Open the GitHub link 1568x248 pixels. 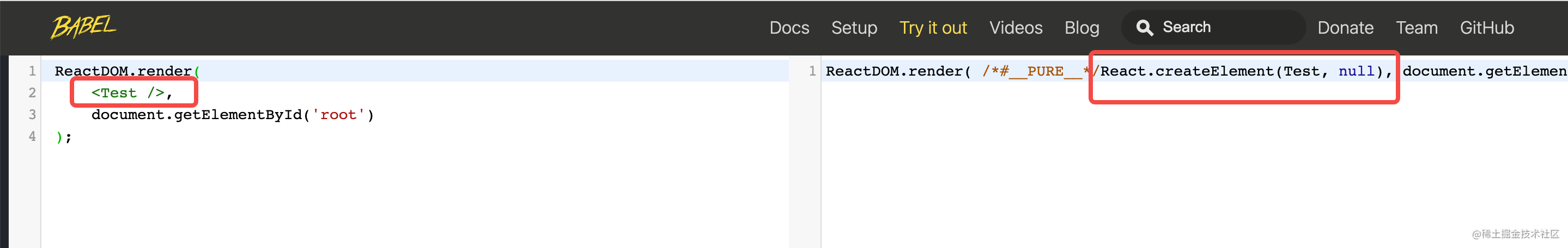tap(1486, 28)
